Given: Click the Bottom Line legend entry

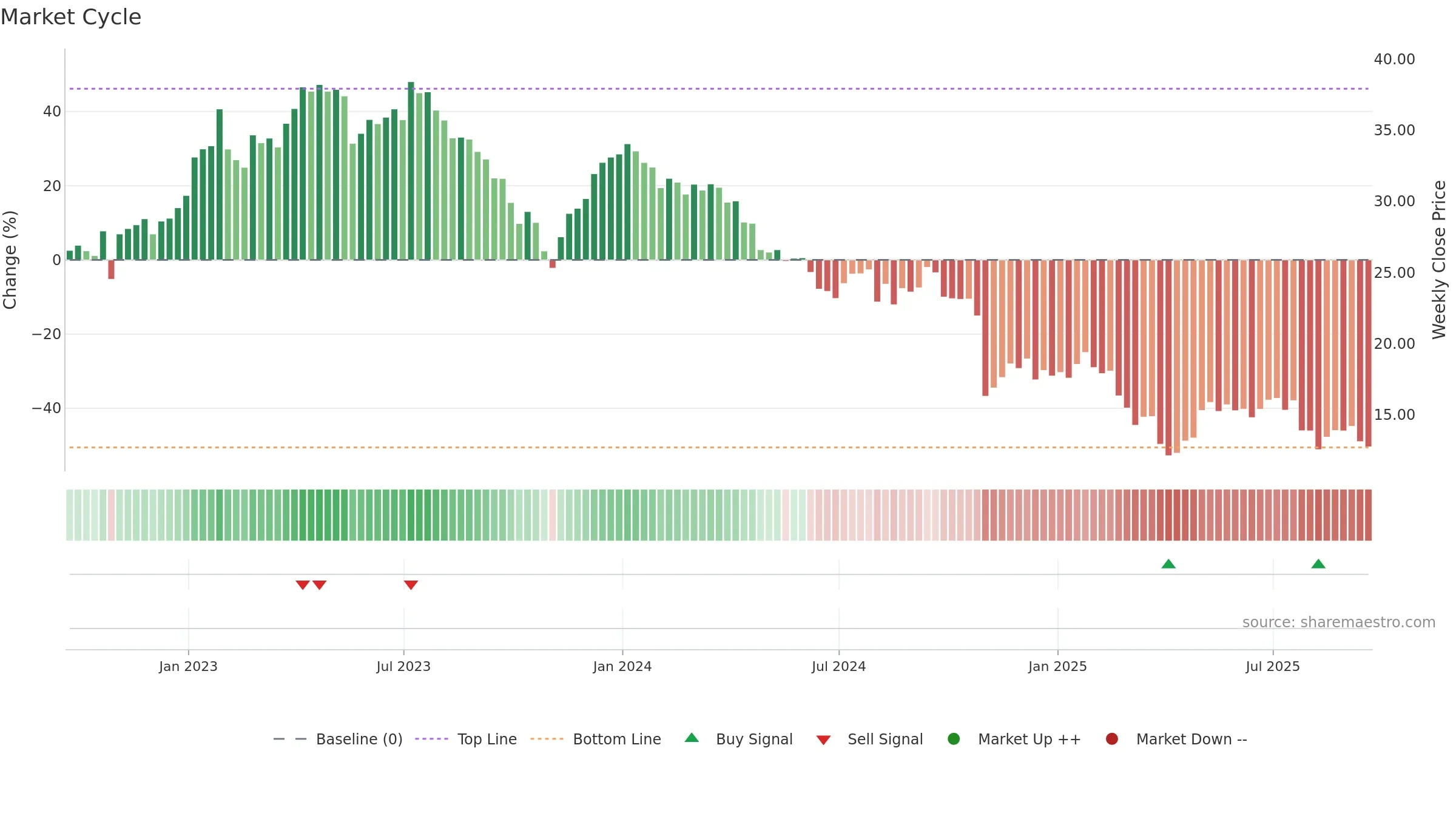Looking at the screenshot, I should (x=596, y=739).
